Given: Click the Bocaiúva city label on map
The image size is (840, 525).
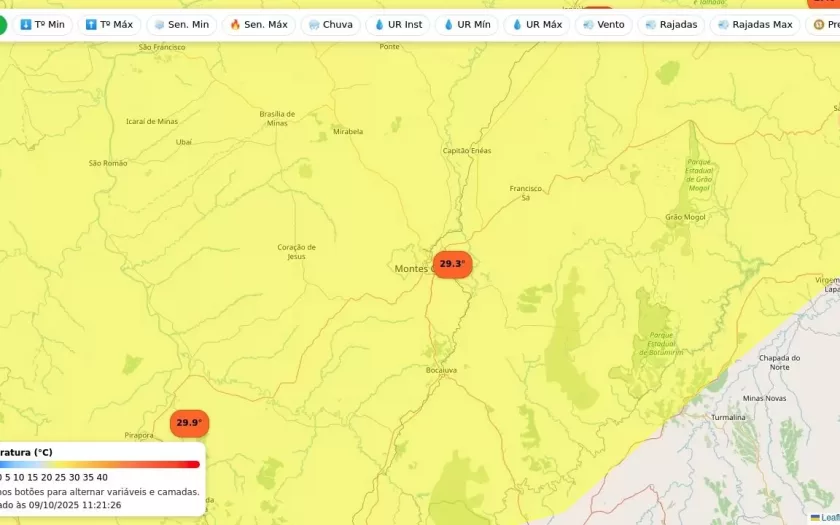Looking at the screenshot, I should [x=441, y=370].
